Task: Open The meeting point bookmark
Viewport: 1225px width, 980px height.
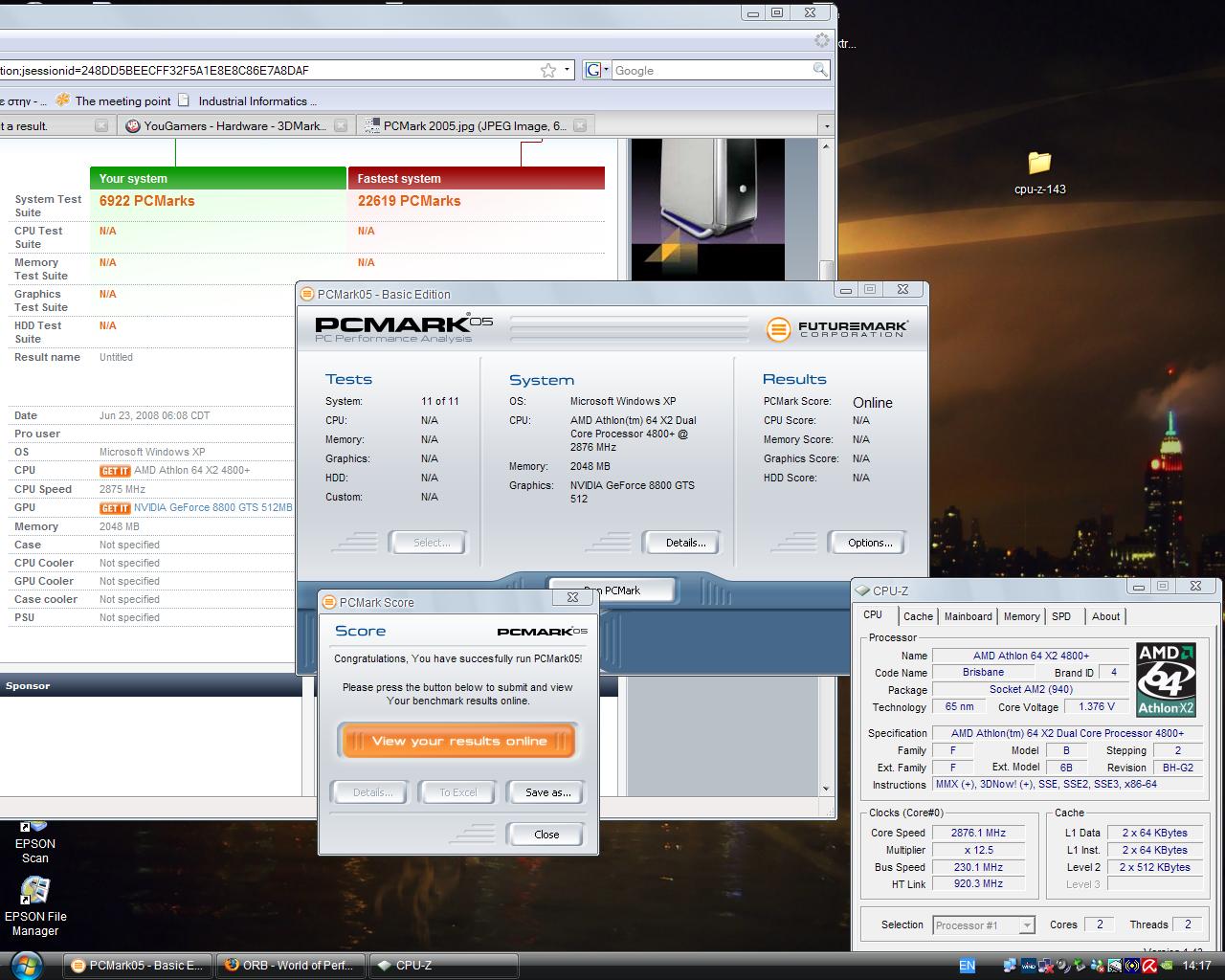Action: pos(114,100)
